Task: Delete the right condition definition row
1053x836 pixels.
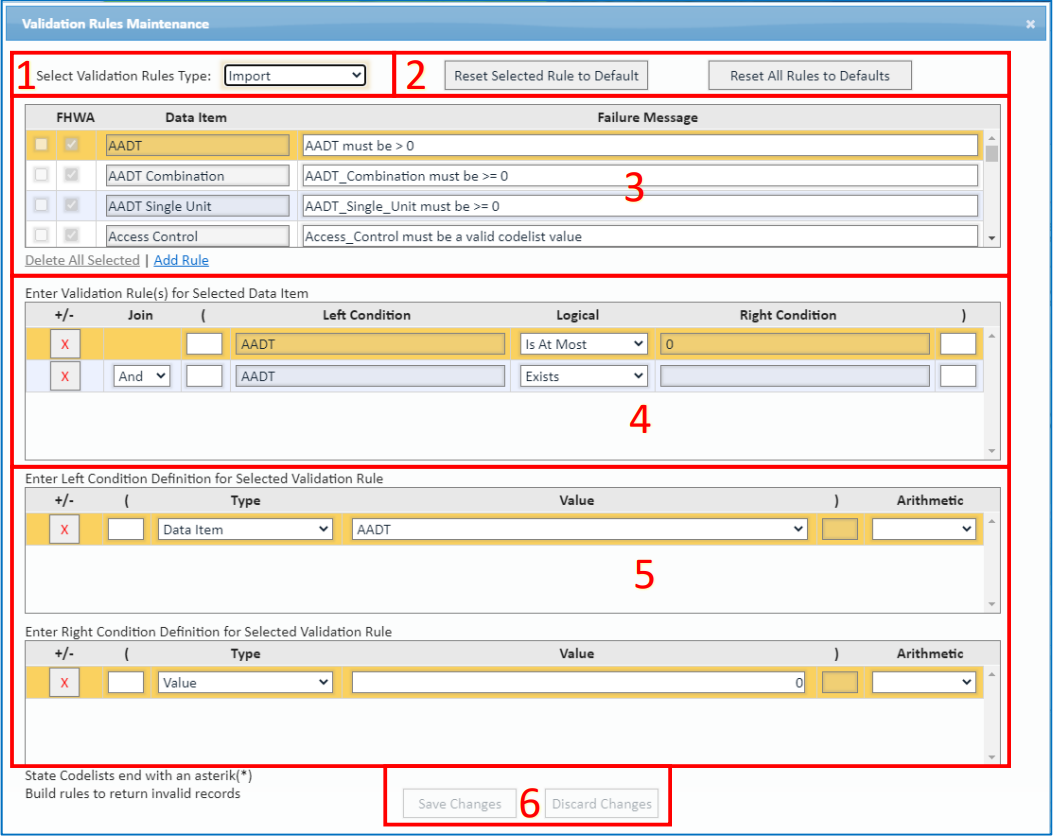Action: (x=65, y=682)
